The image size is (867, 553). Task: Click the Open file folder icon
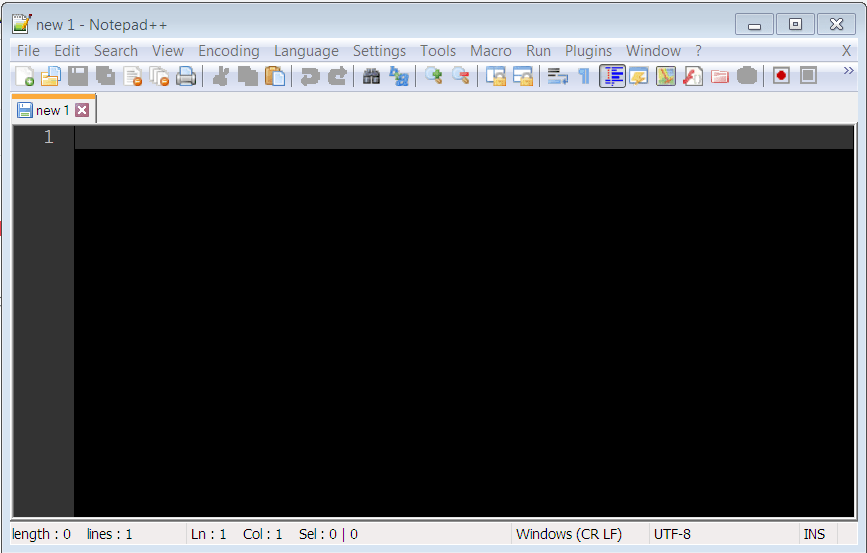point(50,76)
